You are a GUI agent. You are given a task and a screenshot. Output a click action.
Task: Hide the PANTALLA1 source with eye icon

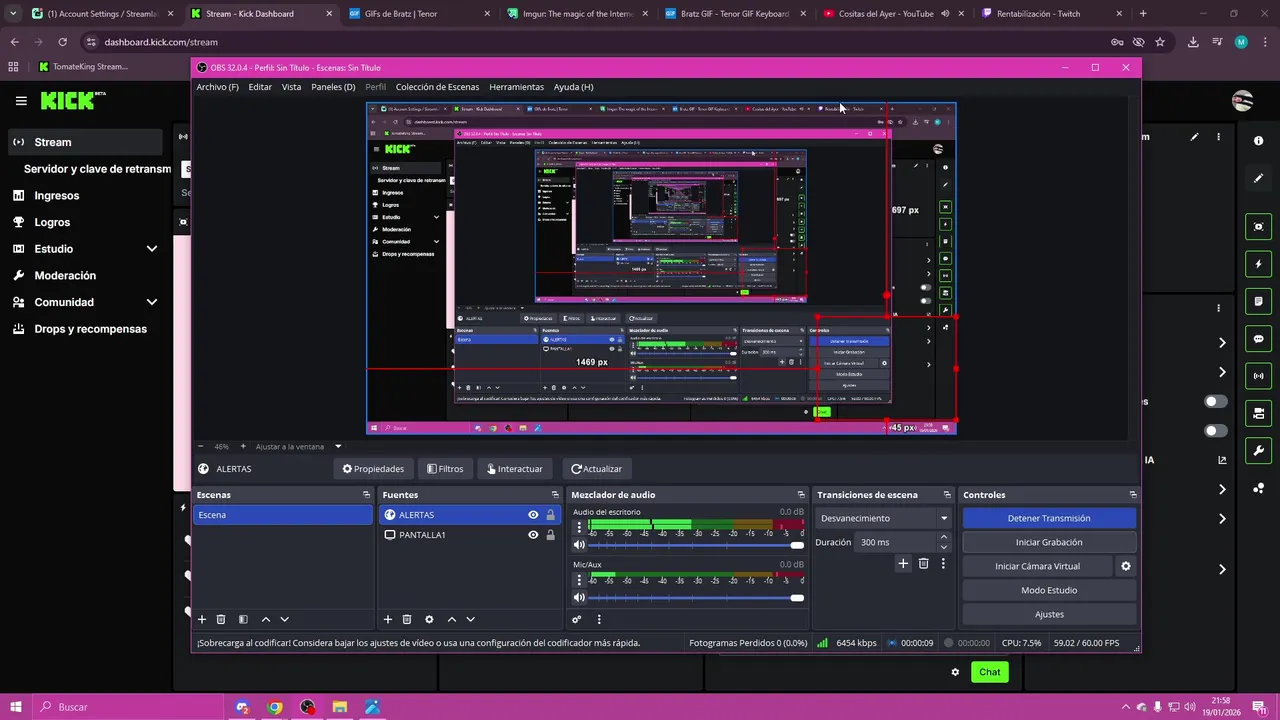coord(533,535)
